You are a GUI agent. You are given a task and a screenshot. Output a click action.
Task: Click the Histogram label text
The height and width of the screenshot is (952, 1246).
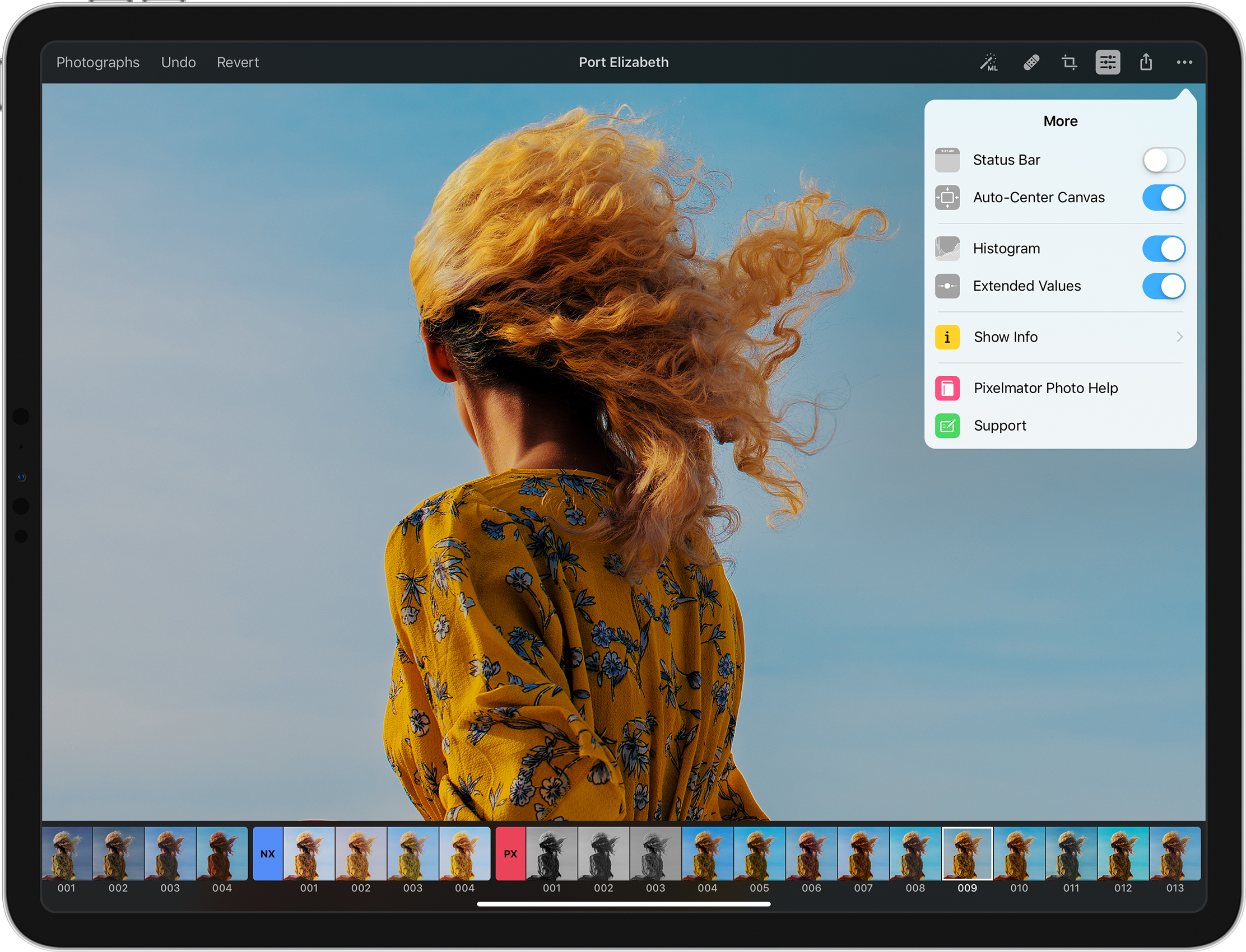(1006, 249)
